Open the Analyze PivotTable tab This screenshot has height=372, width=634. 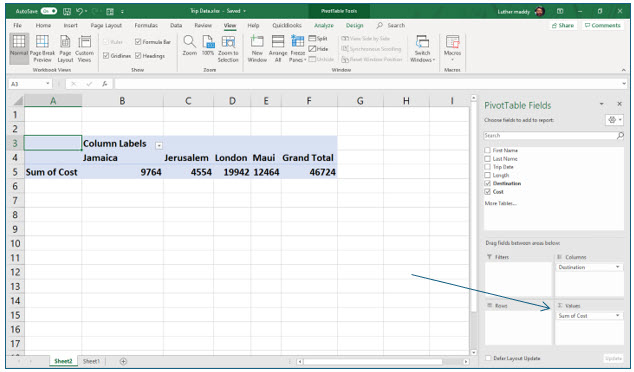coord(324,25)
